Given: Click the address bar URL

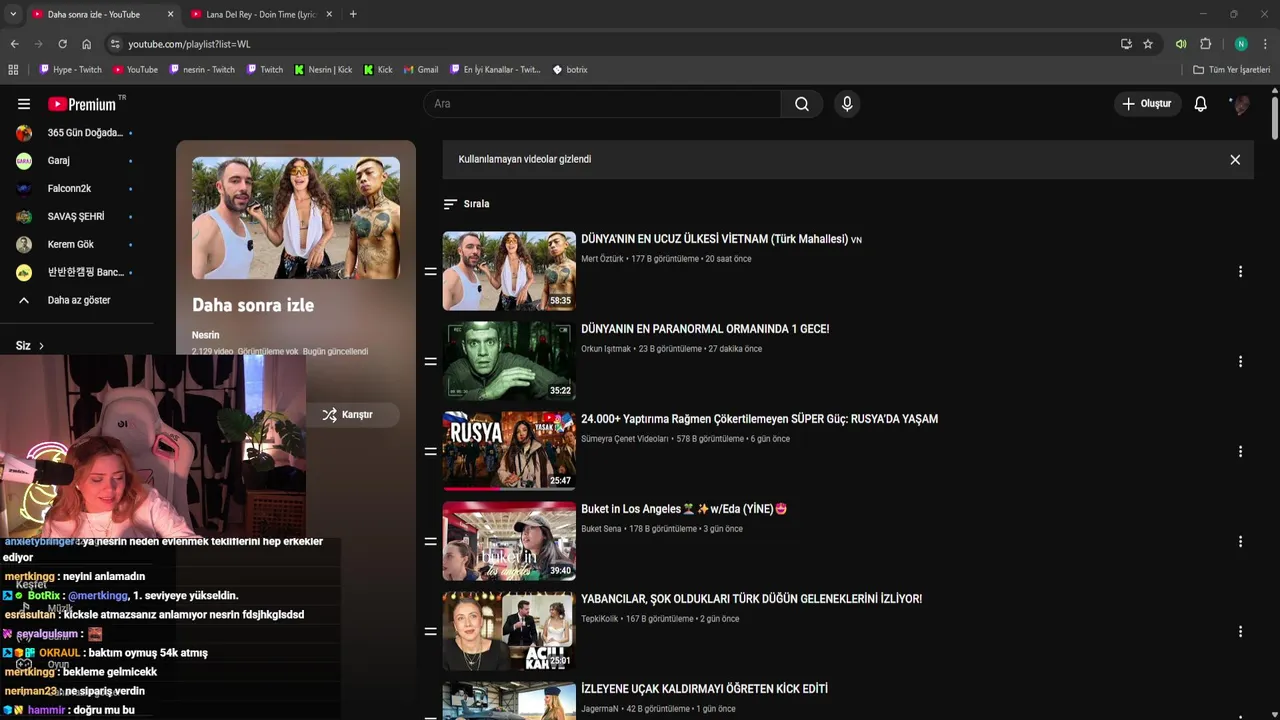Looking at the screenshot, I should coord(189,44).
